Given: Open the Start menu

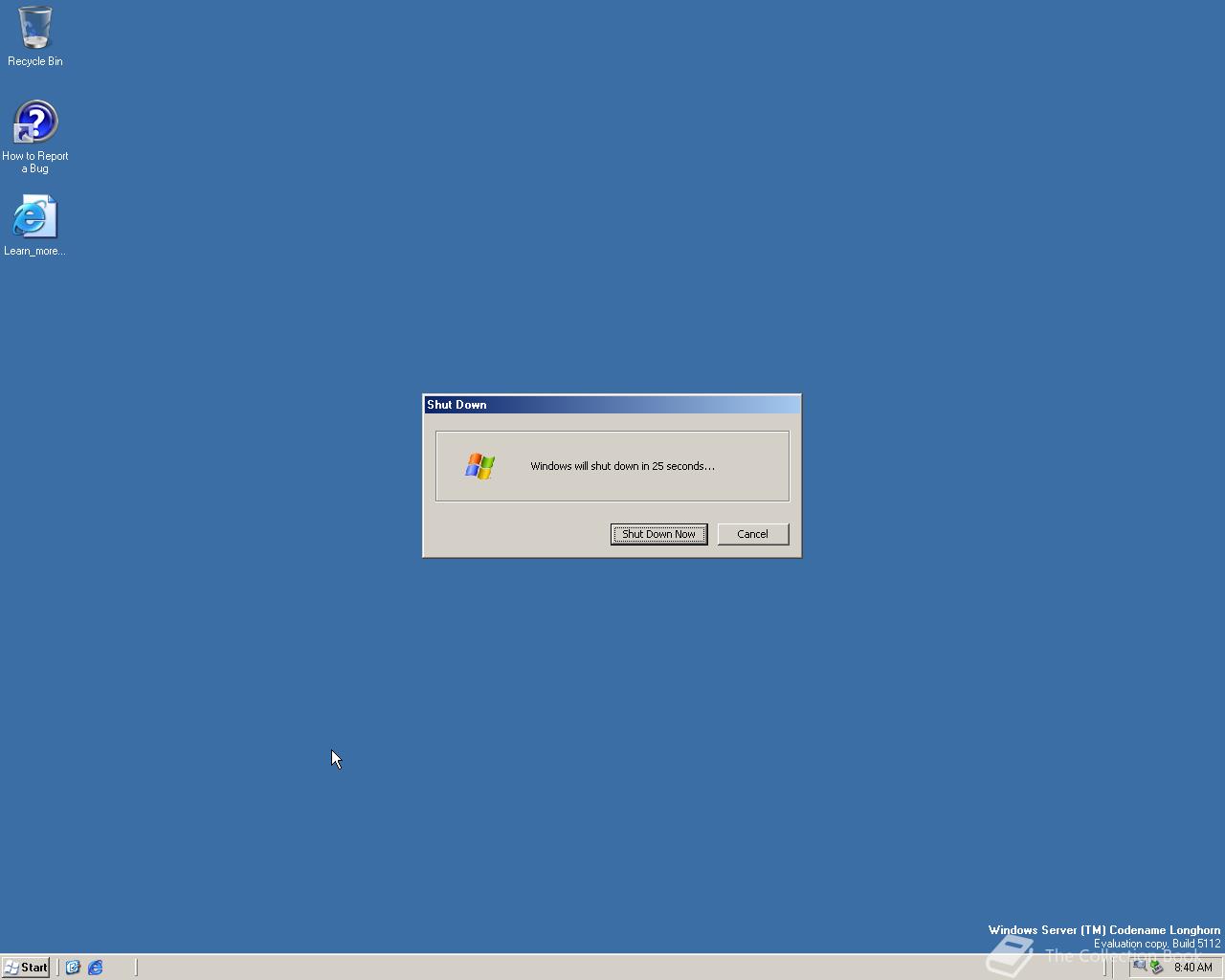Looking at the screenshot, I should point(26,968).
